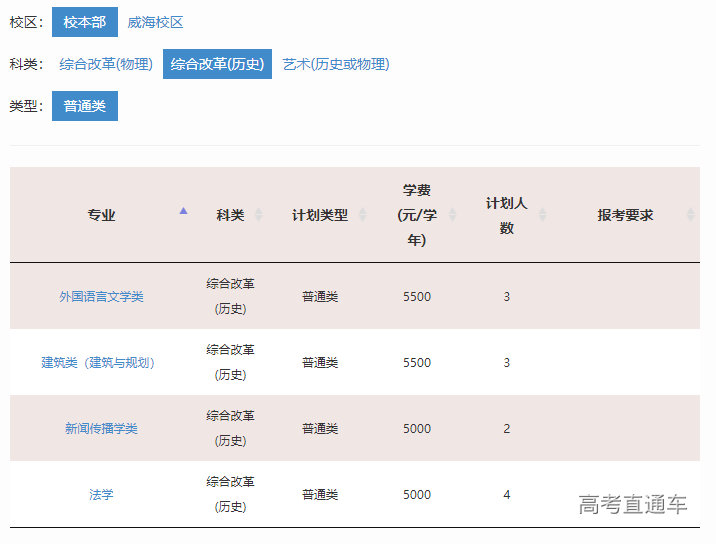Sort table by 专业 column header
716x544 pixels.
point(101,215)
